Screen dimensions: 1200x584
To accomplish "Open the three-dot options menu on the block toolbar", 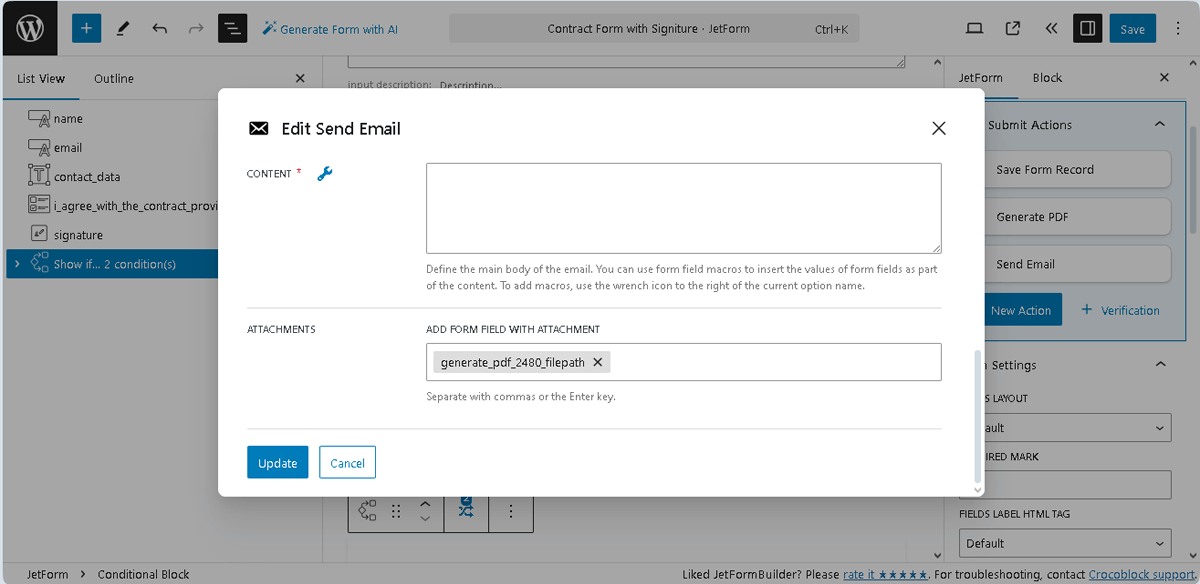I will (511, 511).
